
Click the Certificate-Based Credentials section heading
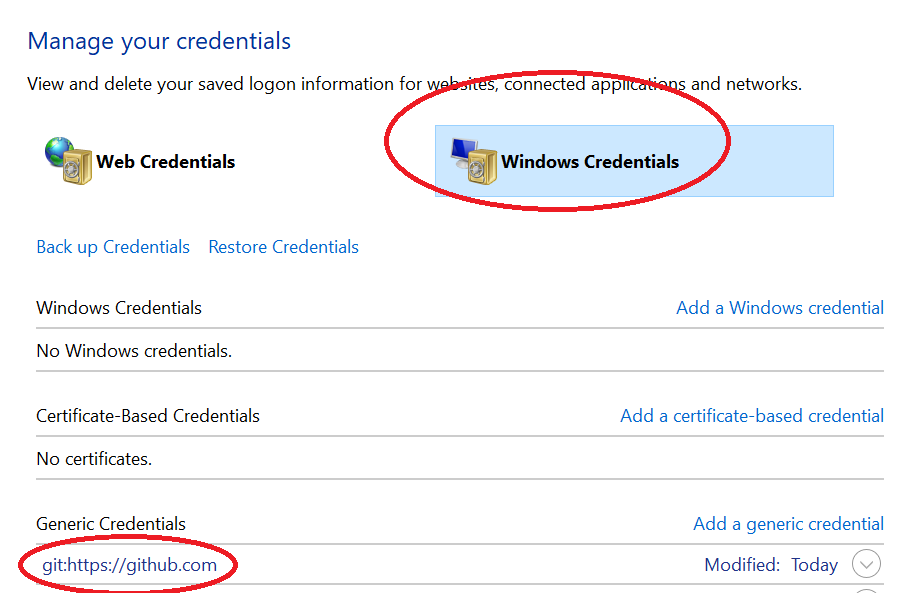148,416
